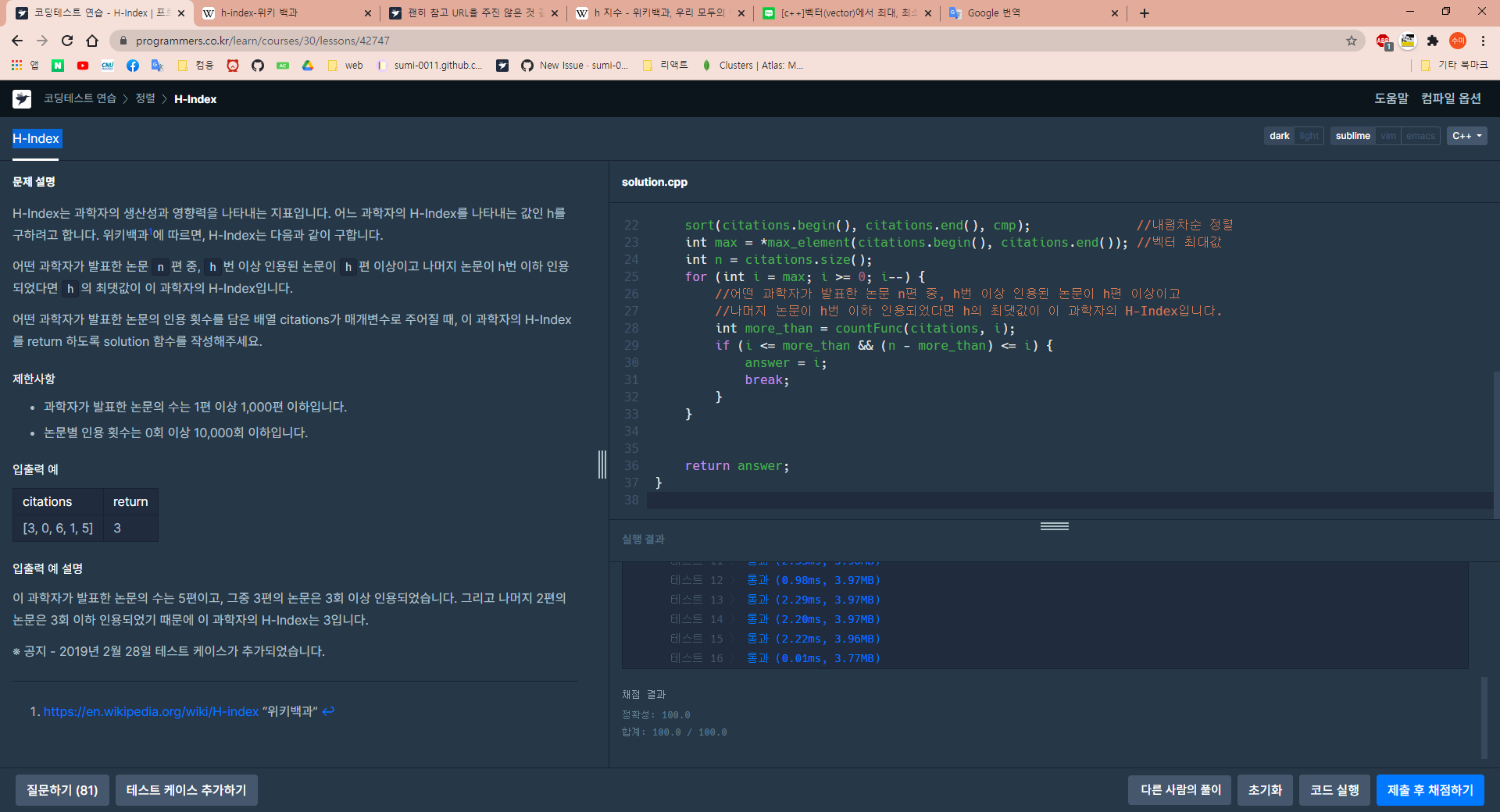Open the sumi-0011.github.c... bookmark
This screenshot has height=812, width=1500.
pyautogui.click(x=430, y=66)
